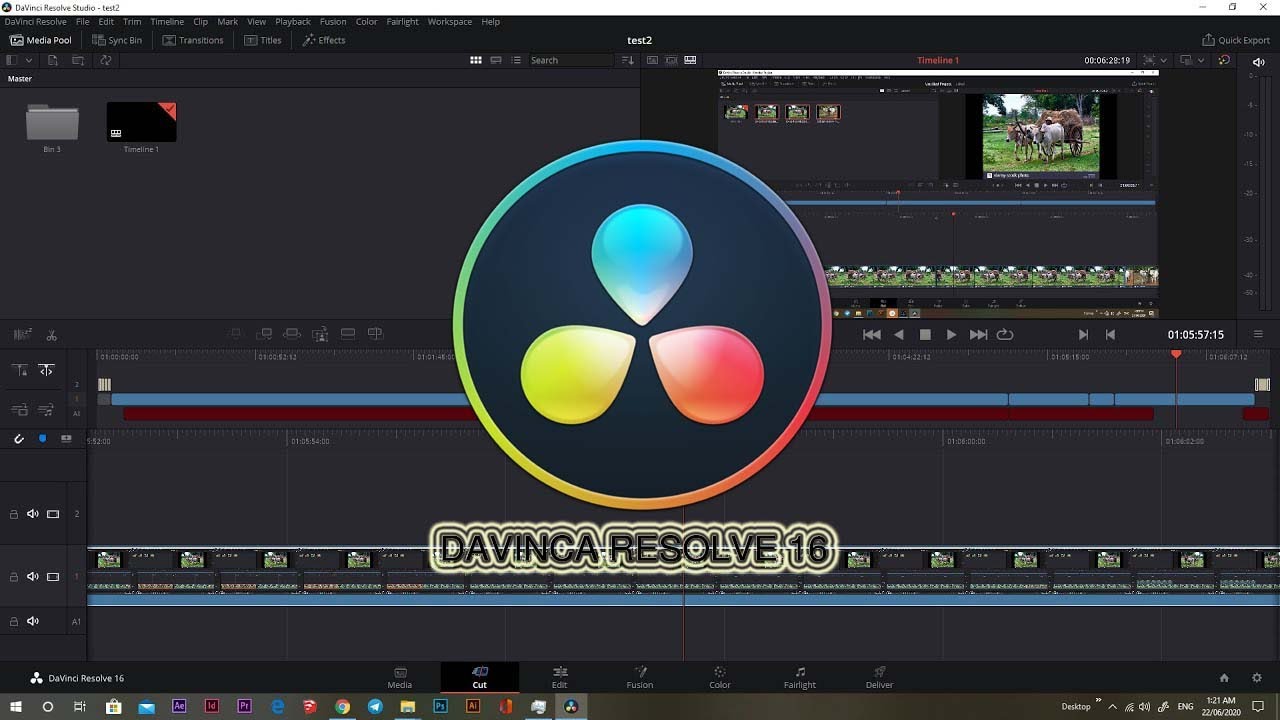
Task: Click the place on top icon
Action: 348,334
